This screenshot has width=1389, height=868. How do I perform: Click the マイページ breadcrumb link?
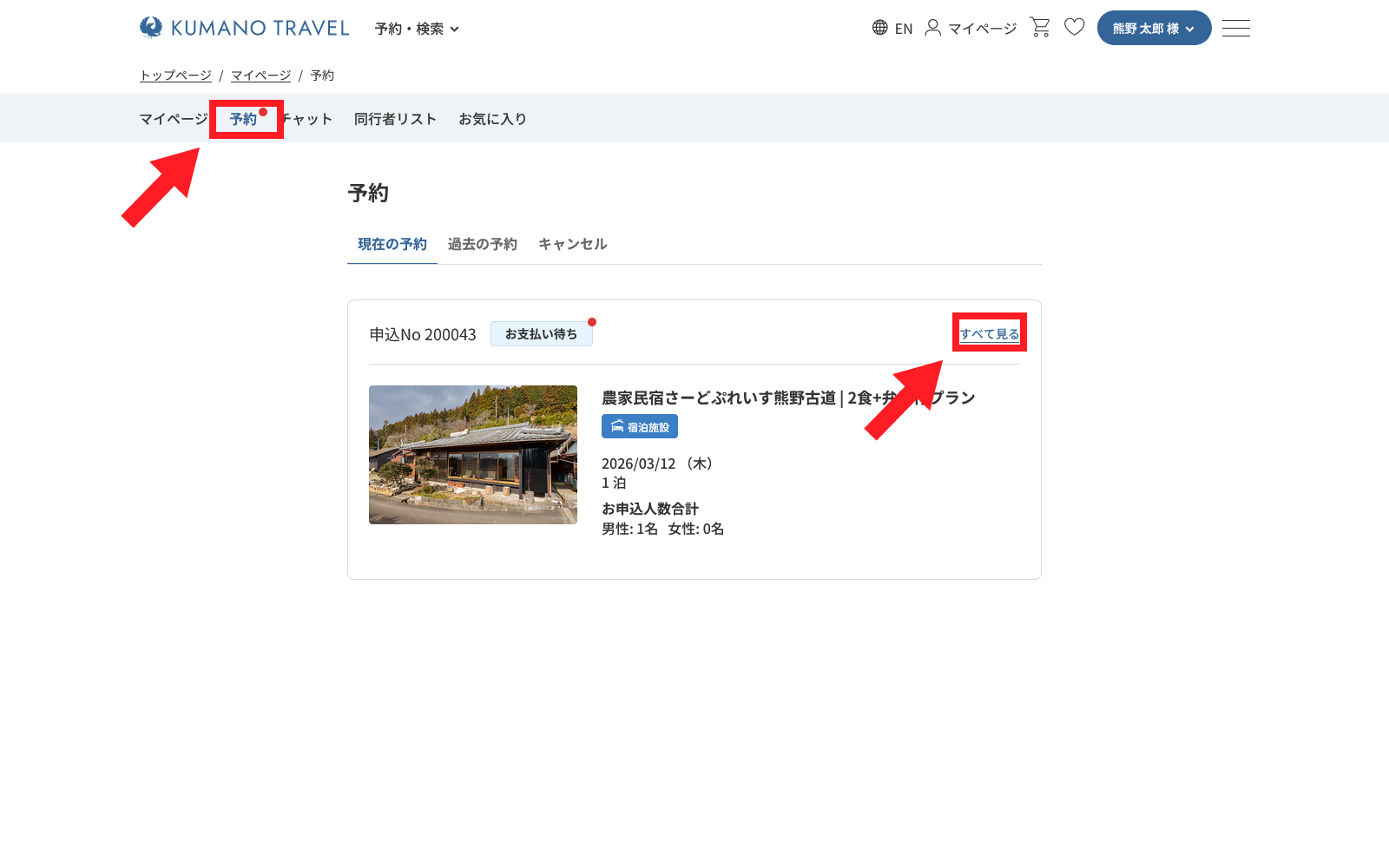pos(260,76)
